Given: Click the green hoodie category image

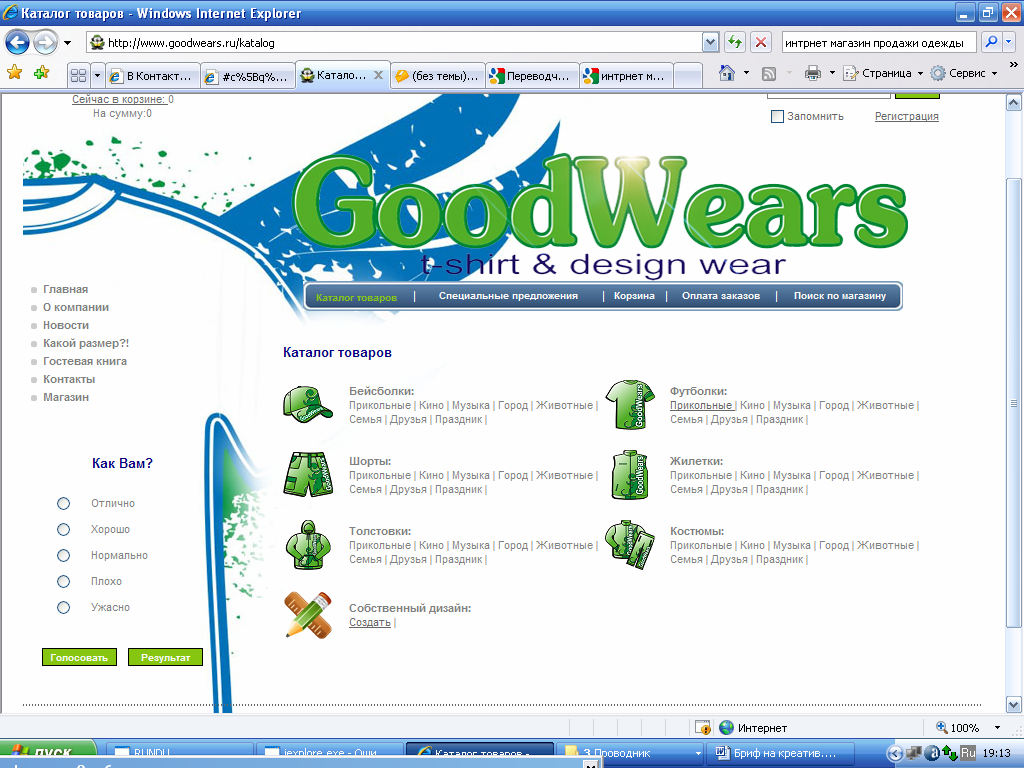Looking at the screenshot, I should [x=308, y=545].
